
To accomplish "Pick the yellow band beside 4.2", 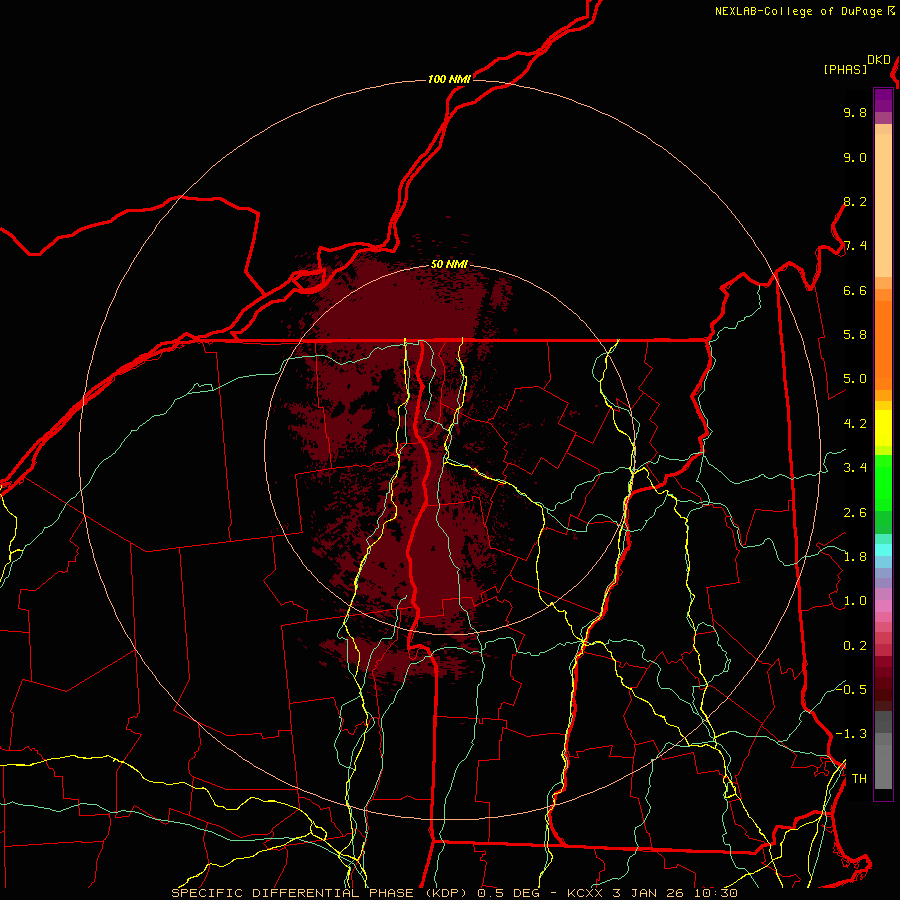I will (x=883, y=428).
